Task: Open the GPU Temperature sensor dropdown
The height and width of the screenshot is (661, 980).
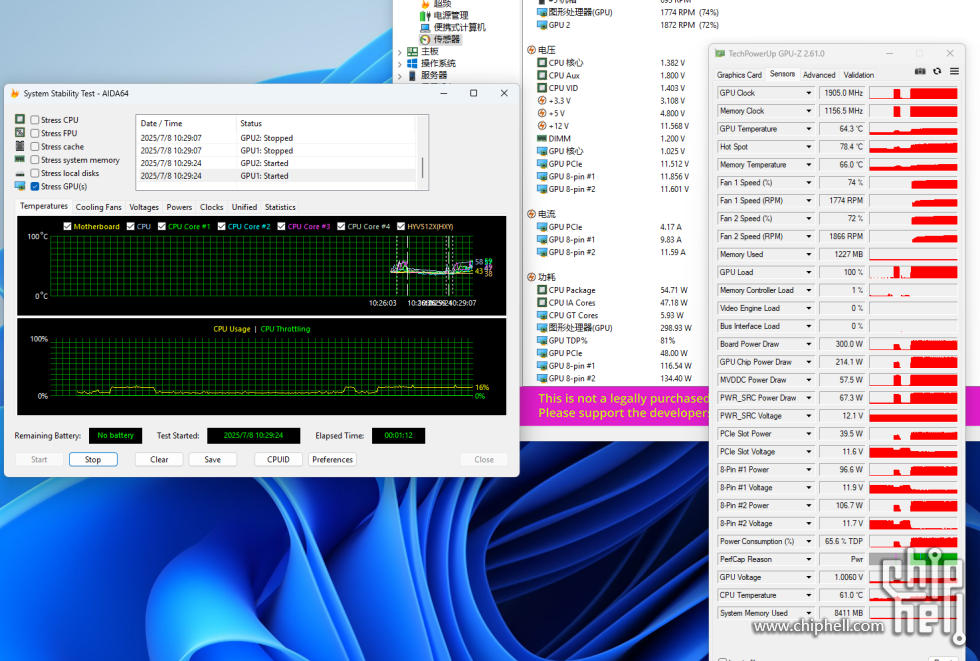Action: 809,129
